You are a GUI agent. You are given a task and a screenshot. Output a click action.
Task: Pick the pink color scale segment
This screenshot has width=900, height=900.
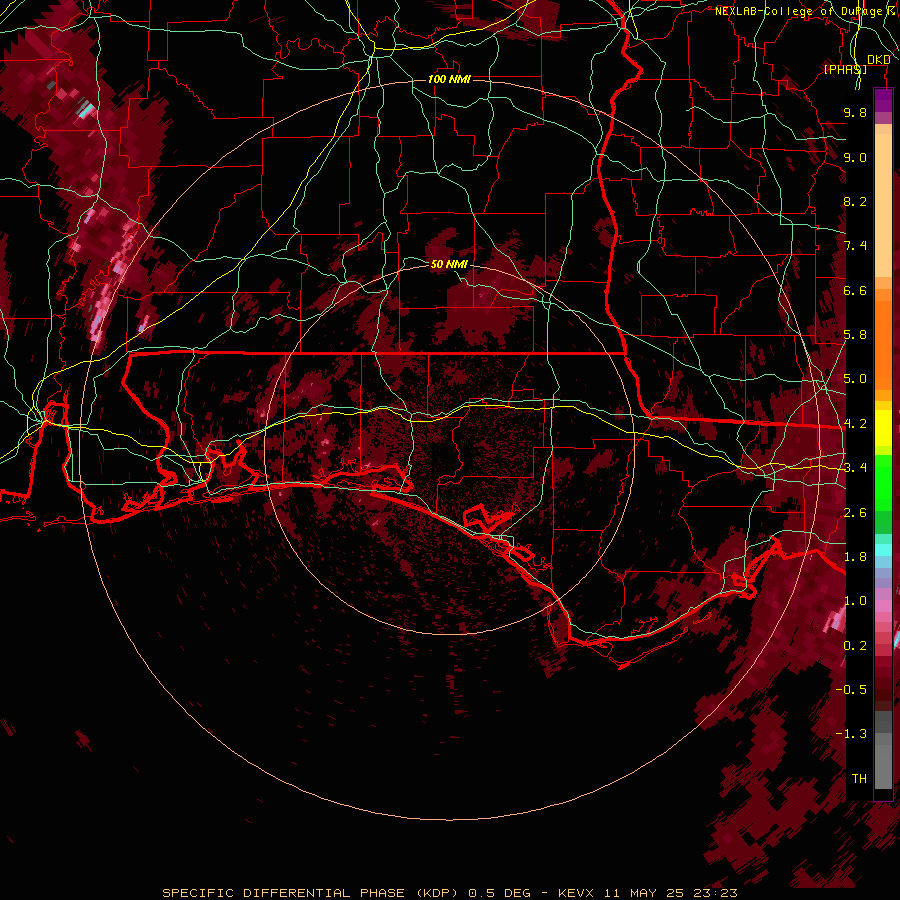click(883, 606)
